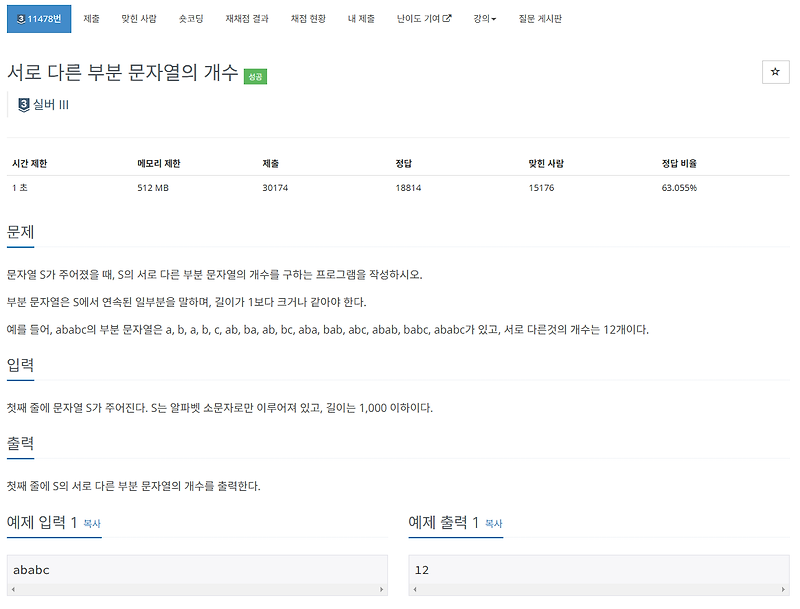
Task: Copy example output 1 with 복사
Action: tap(493, 524)
